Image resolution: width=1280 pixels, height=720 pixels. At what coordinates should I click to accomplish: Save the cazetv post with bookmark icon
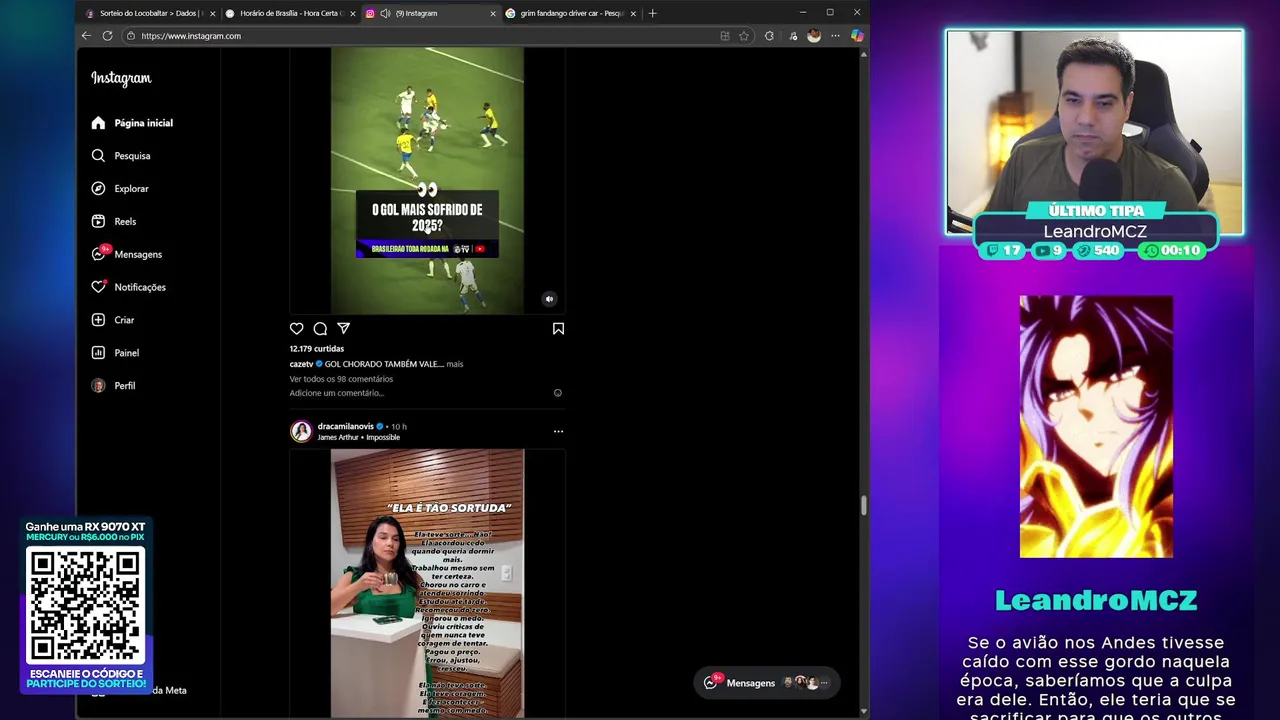[558, 328]
